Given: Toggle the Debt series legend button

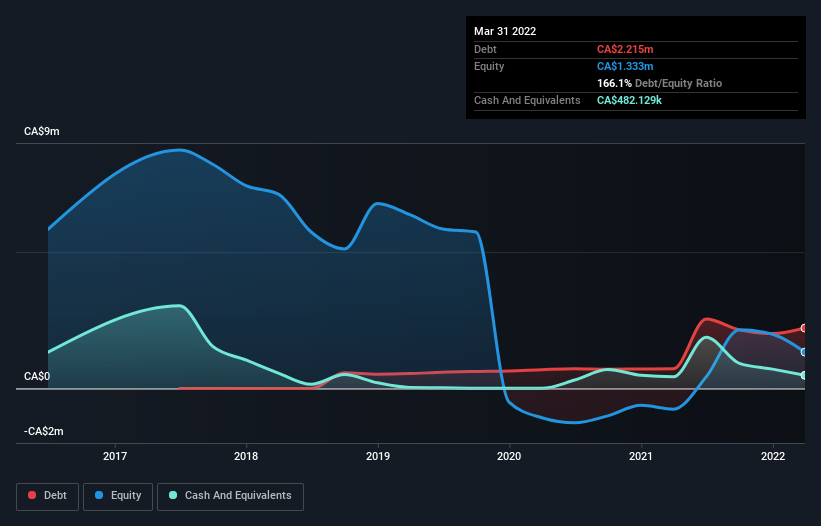Looking at the screenshot, I should (x=48, y=496).
